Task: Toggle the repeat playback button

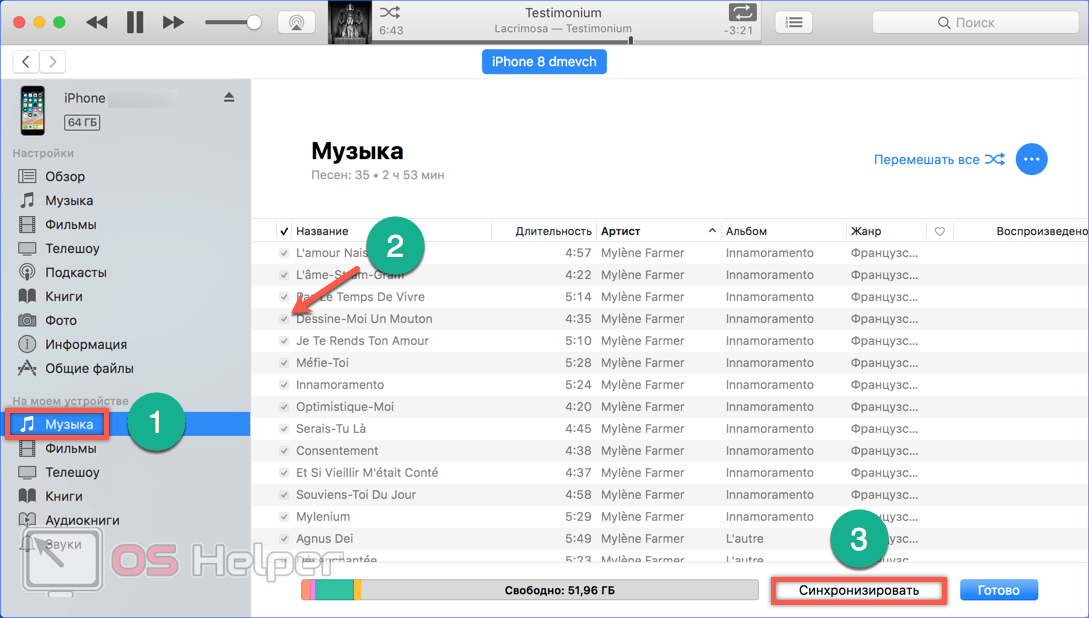Action: click(743, 13)
